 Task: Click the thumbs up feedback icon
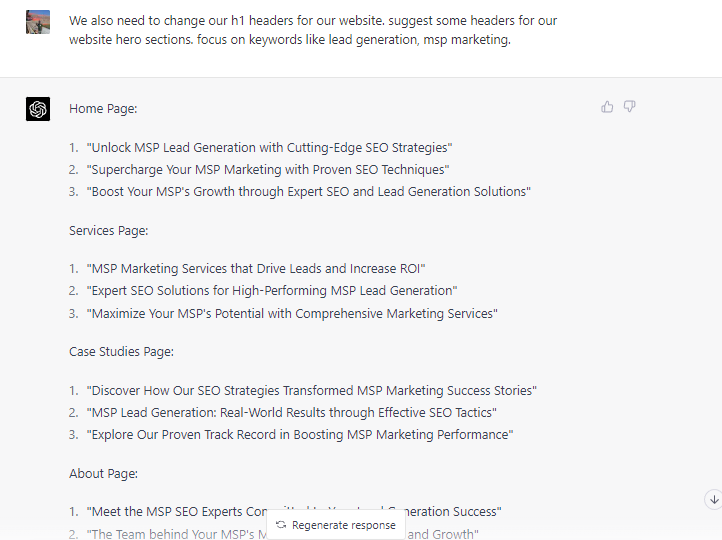pyautogui.click(x=607, y=107)
